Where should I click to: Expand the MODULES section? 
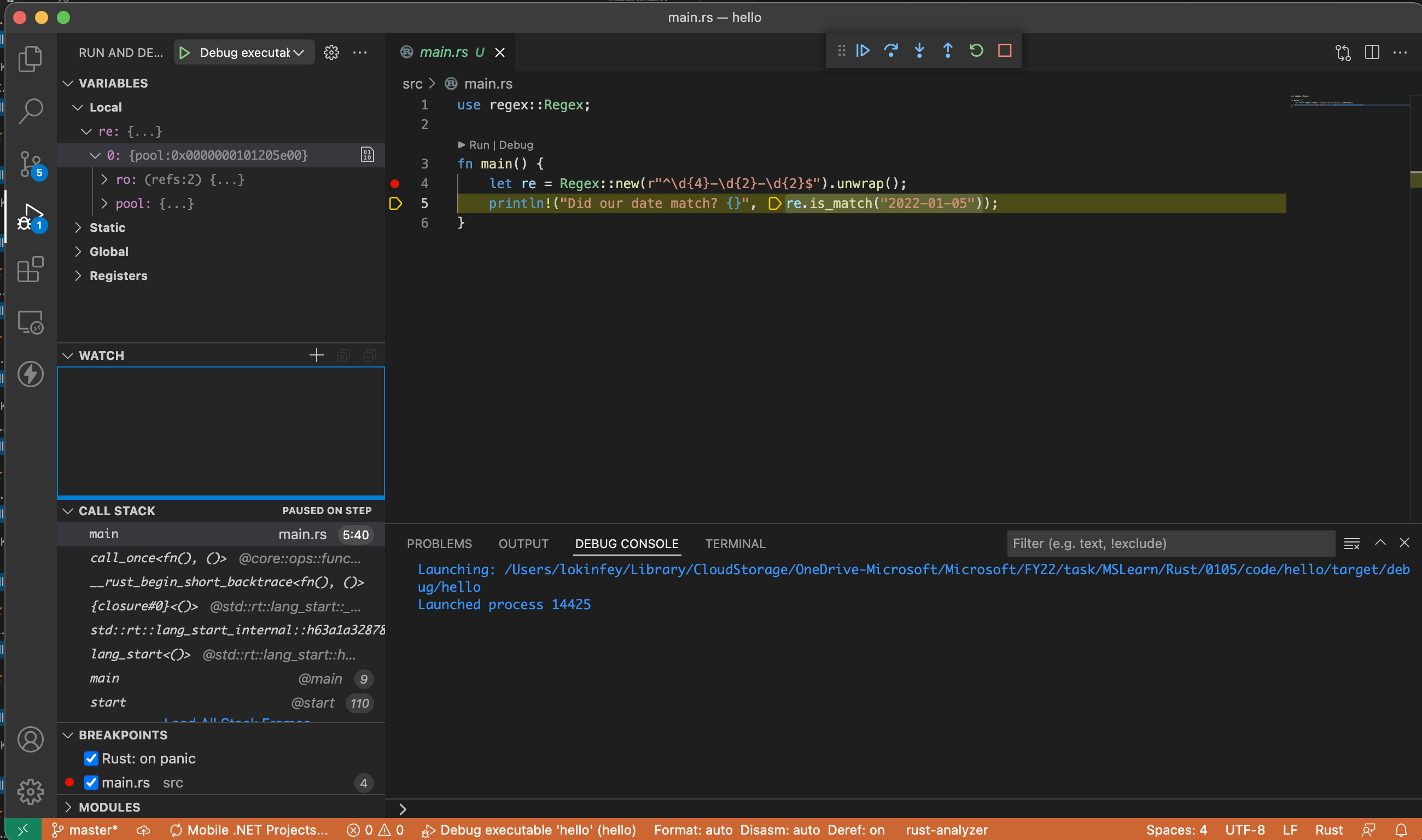(109, 807)
